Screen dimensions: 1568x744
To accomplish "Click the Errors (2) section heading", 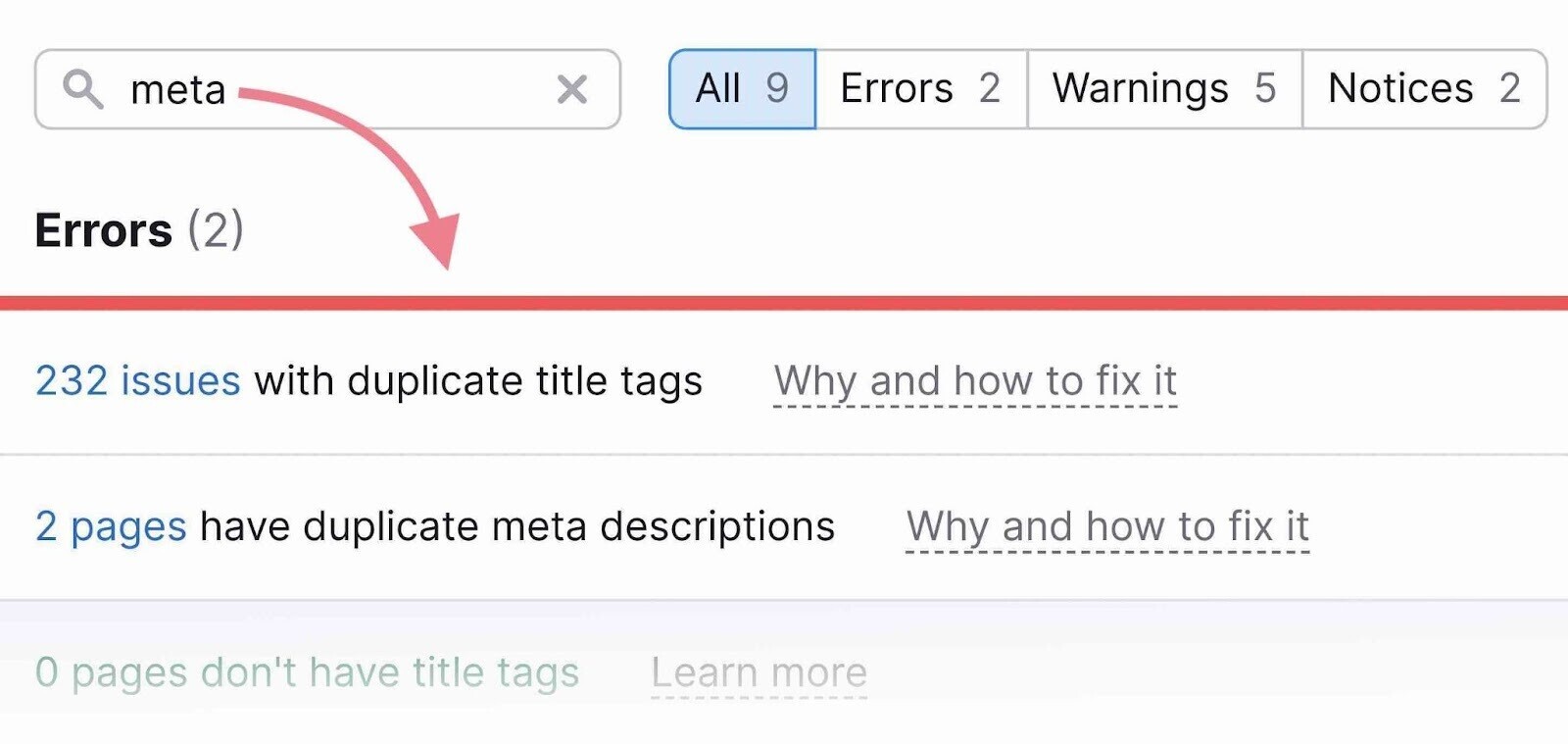I will tap(139, 231).
